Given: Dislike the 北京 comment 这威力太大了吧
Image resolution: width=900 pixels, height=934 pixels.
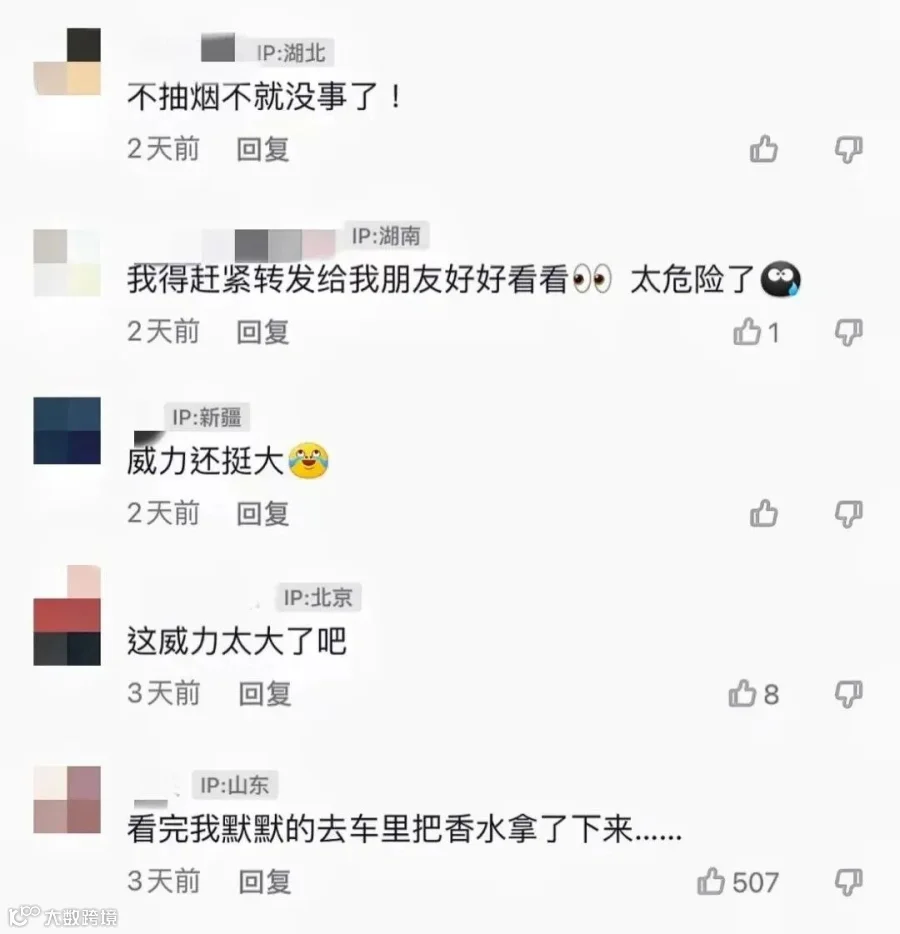Looking at the screenshot, I should point(849,695).
